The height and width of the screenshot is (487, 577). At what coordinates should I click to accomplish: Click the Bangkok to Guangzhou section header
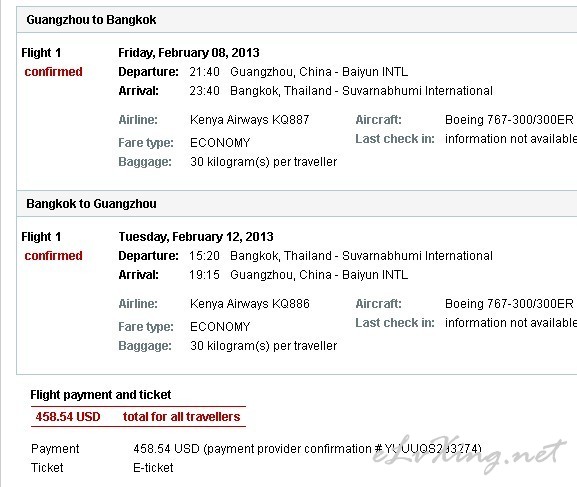point(91,204)
